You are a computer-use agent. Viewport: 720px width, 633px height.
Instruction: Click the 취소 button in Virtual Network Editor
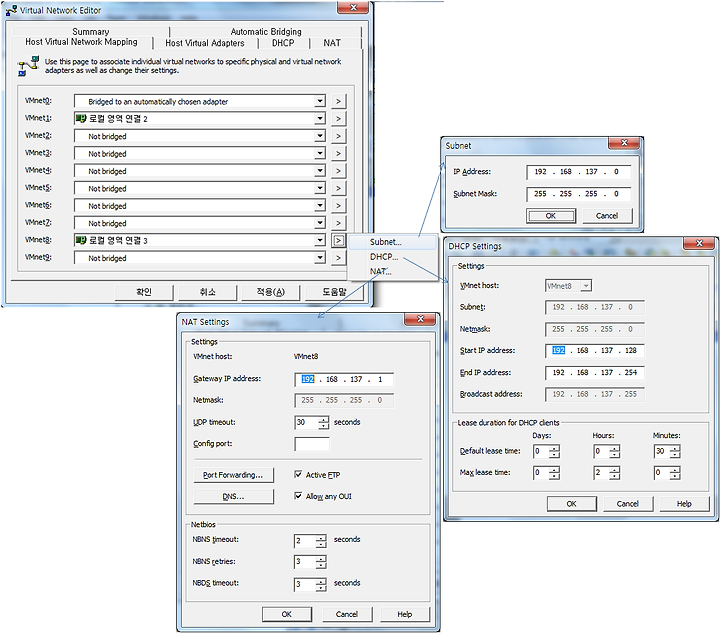tap(208, 292)
